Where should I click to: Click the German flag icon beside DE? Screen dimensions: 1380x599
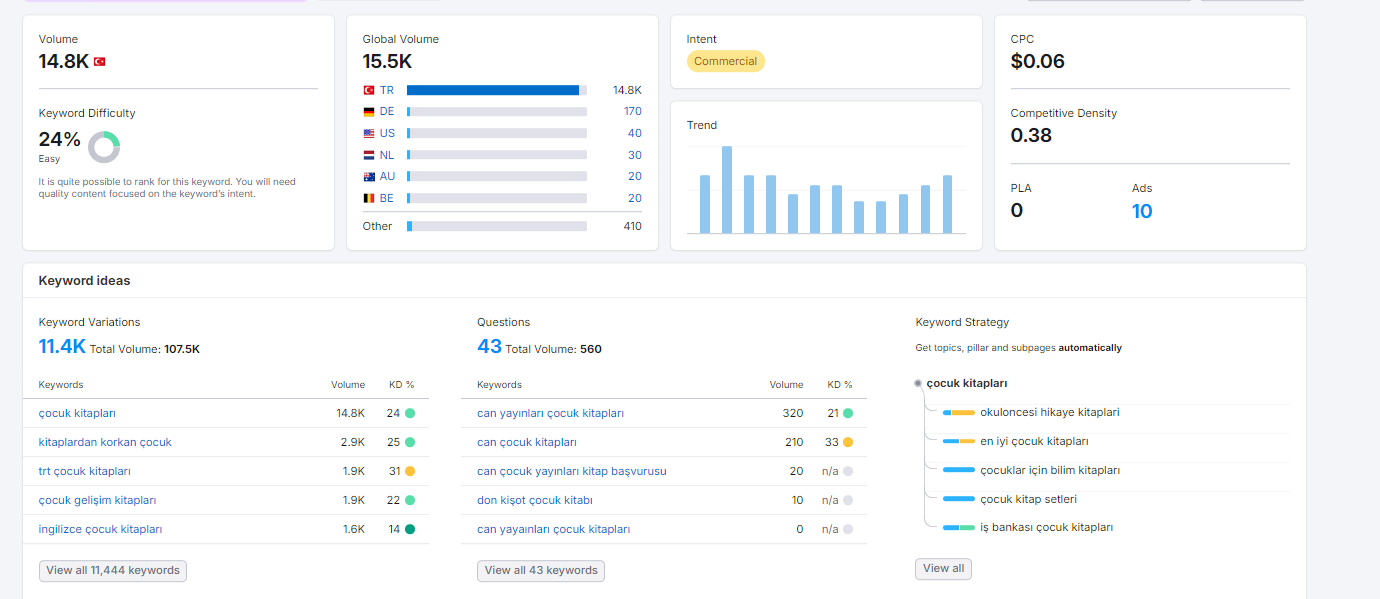pos(369,112)
